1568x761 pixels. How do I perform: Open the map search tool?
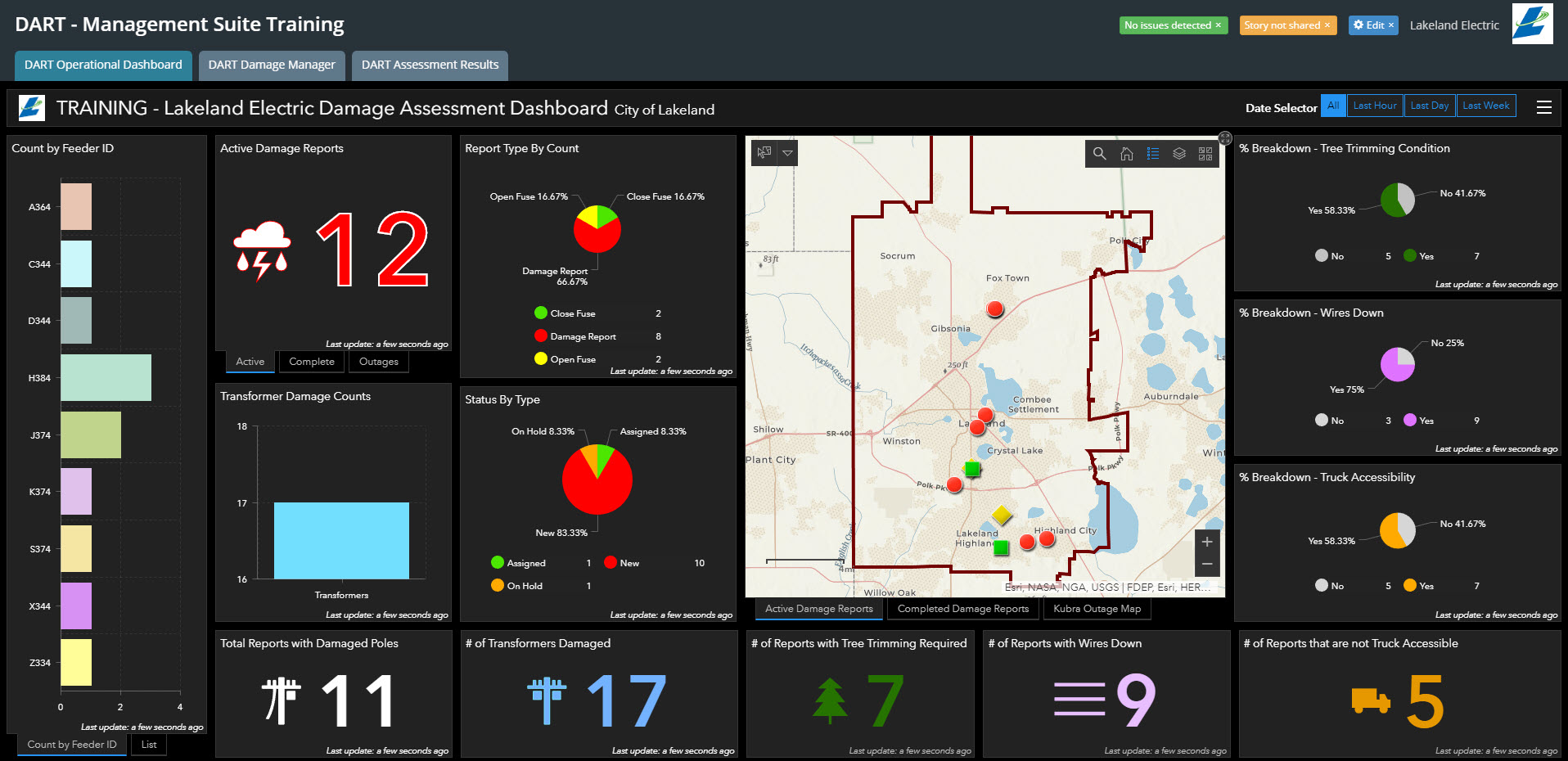coord(1099,153)
